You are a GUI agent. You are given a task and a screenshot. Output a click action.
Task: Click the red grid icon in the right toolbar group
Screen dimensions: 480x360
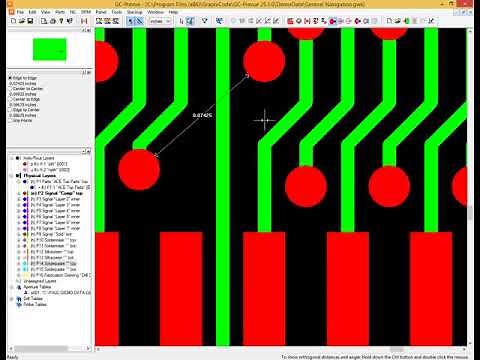pos(290,21)
